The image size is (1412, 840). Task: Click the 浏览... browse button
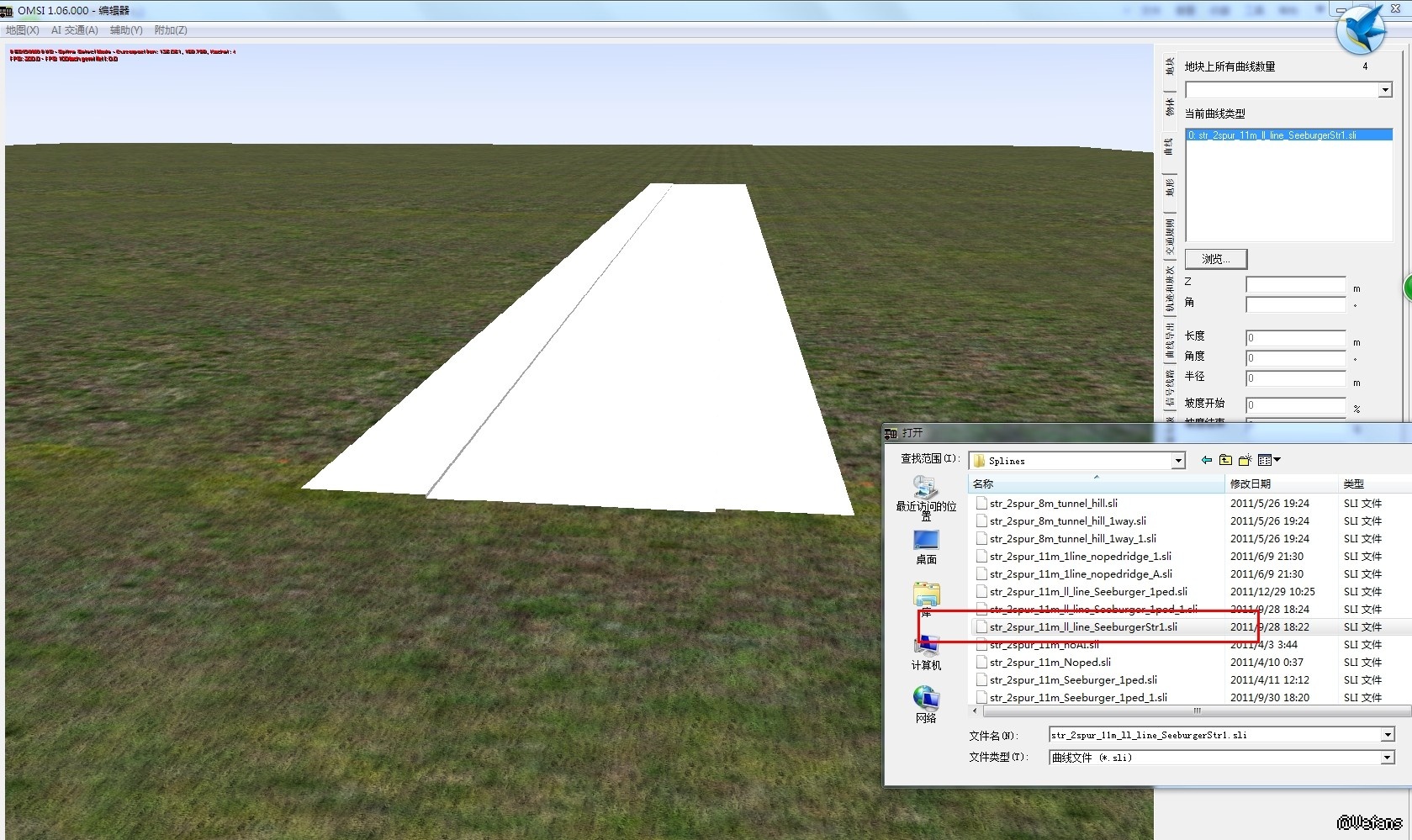[x=1215, y=259]
